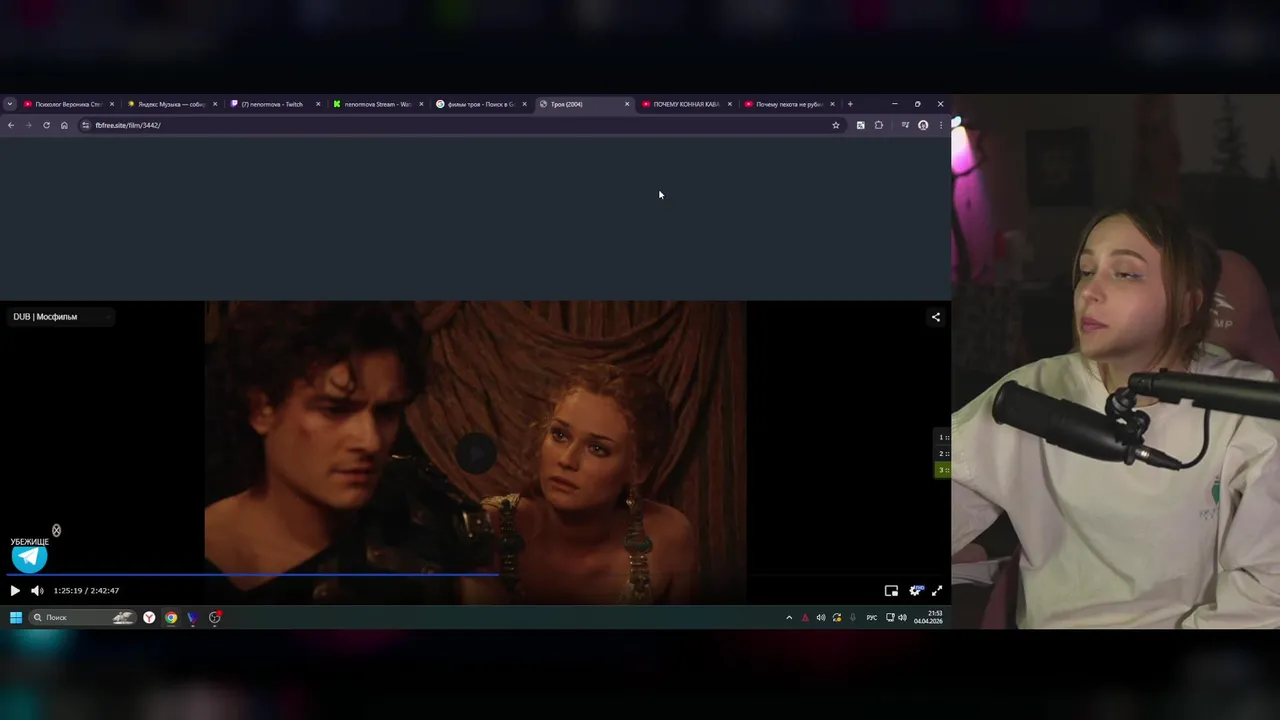The height and width of the screenshot is (720, 1280).
Task: Go forward in browser history
Action: pyautogui.click(x=28, y=125)
